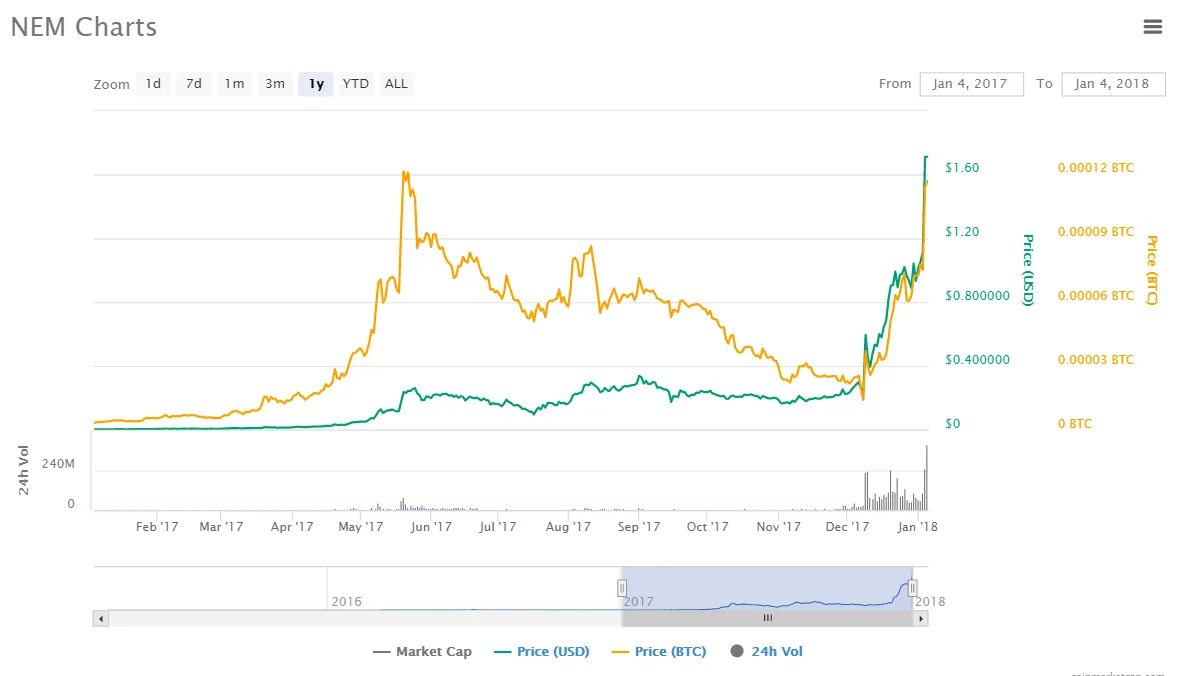This screenshot has height=676, width=1186.
Task: Click the 0.00006 BTC axis label
Action: (x=1096, y=296)
